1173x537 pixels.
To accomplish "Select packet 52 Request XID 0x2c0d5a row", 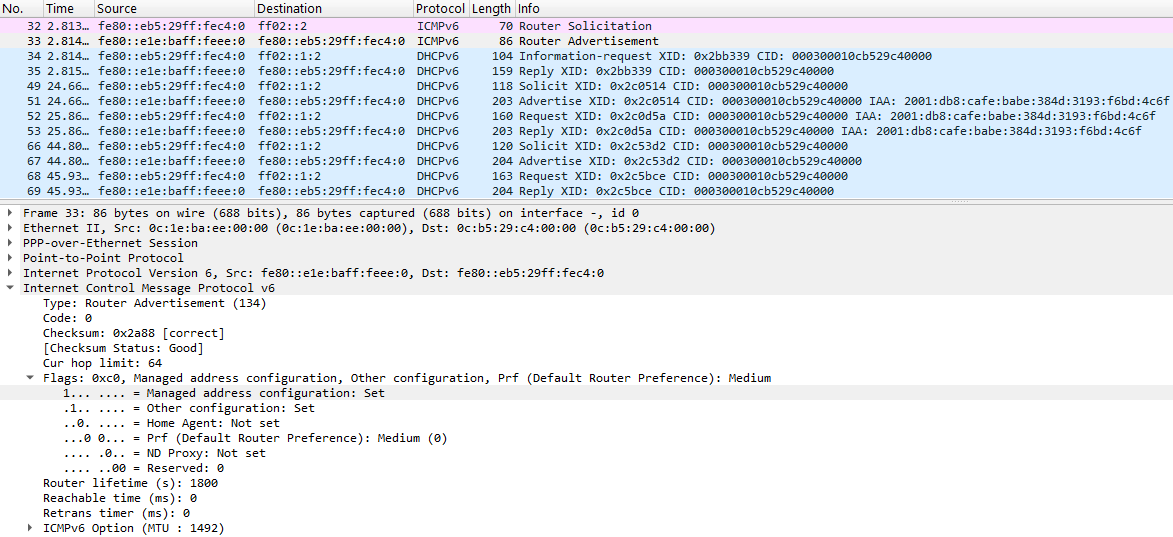I will tap(586, 116).
